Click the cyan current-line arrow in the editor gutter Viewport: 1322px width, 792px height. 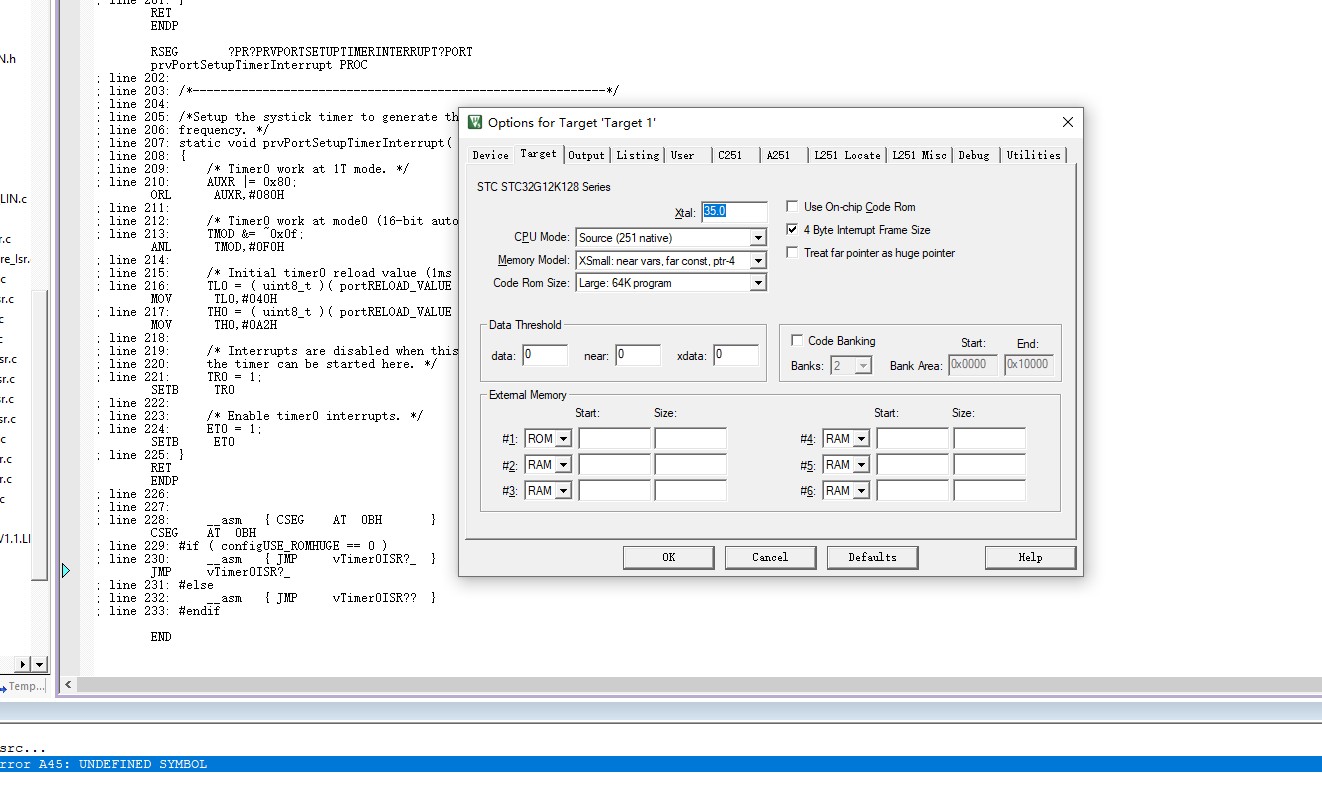[x=66, y=570]
